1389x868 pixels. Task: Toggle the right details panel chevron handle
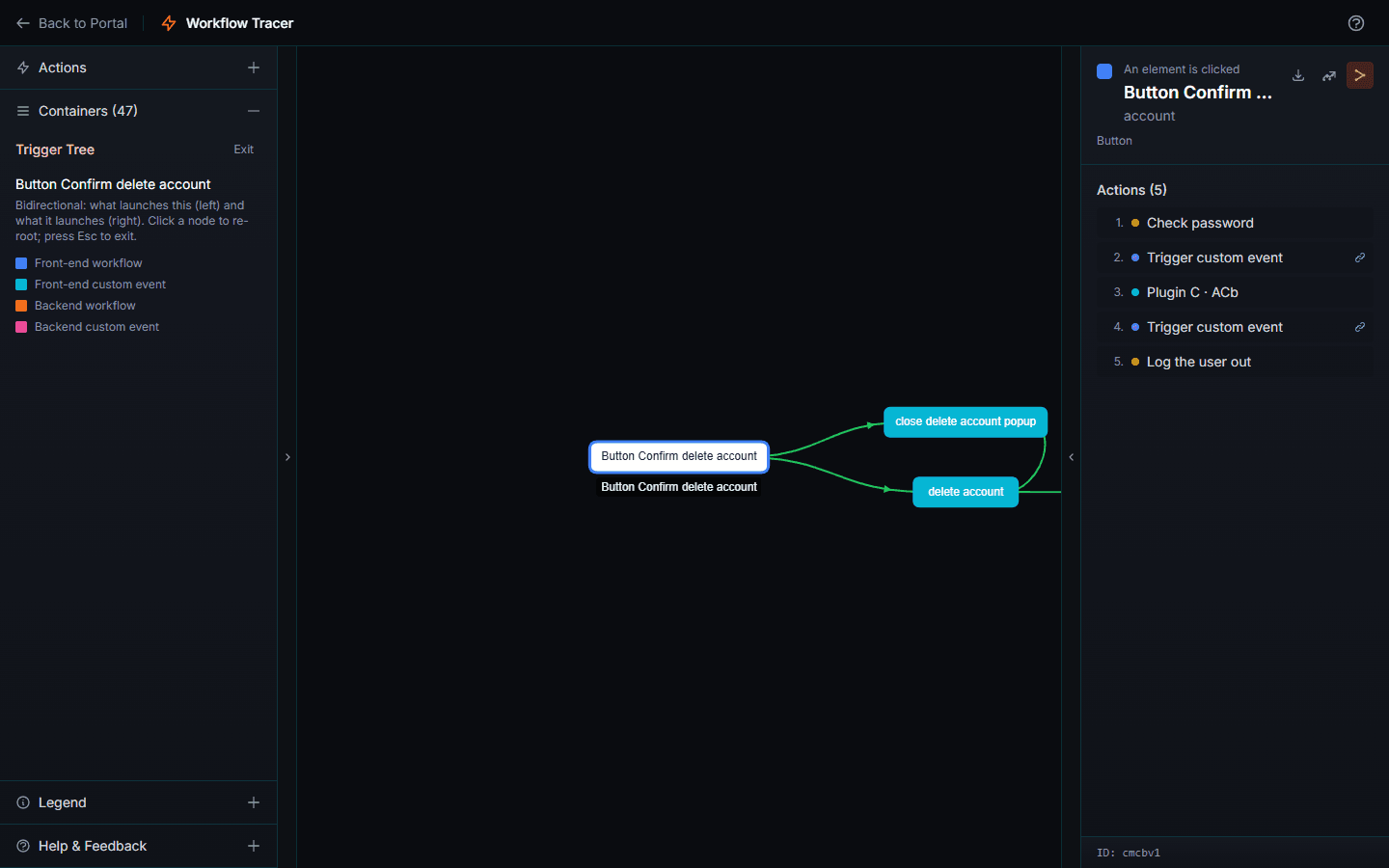point(1071,457)
